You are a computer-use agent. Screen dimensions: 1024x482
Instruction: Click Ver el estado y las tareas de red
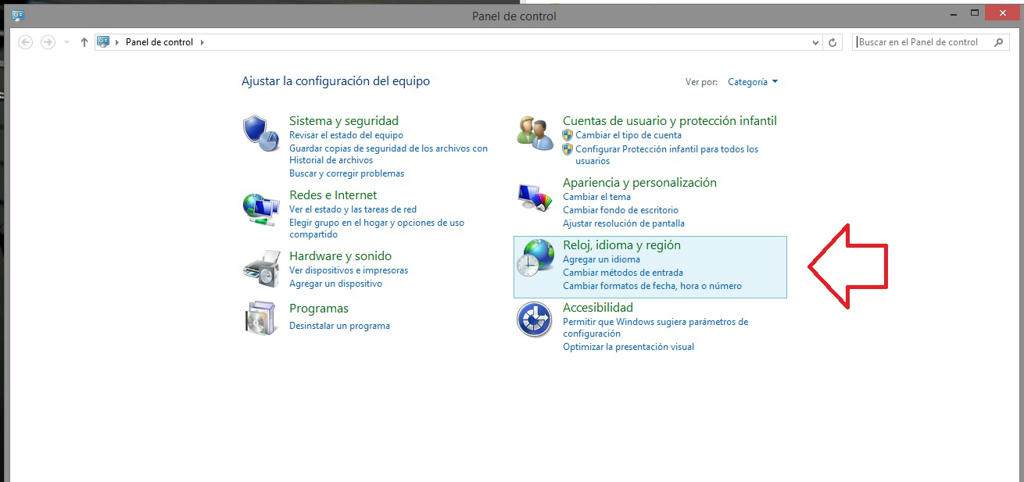(x=353, y=210)
